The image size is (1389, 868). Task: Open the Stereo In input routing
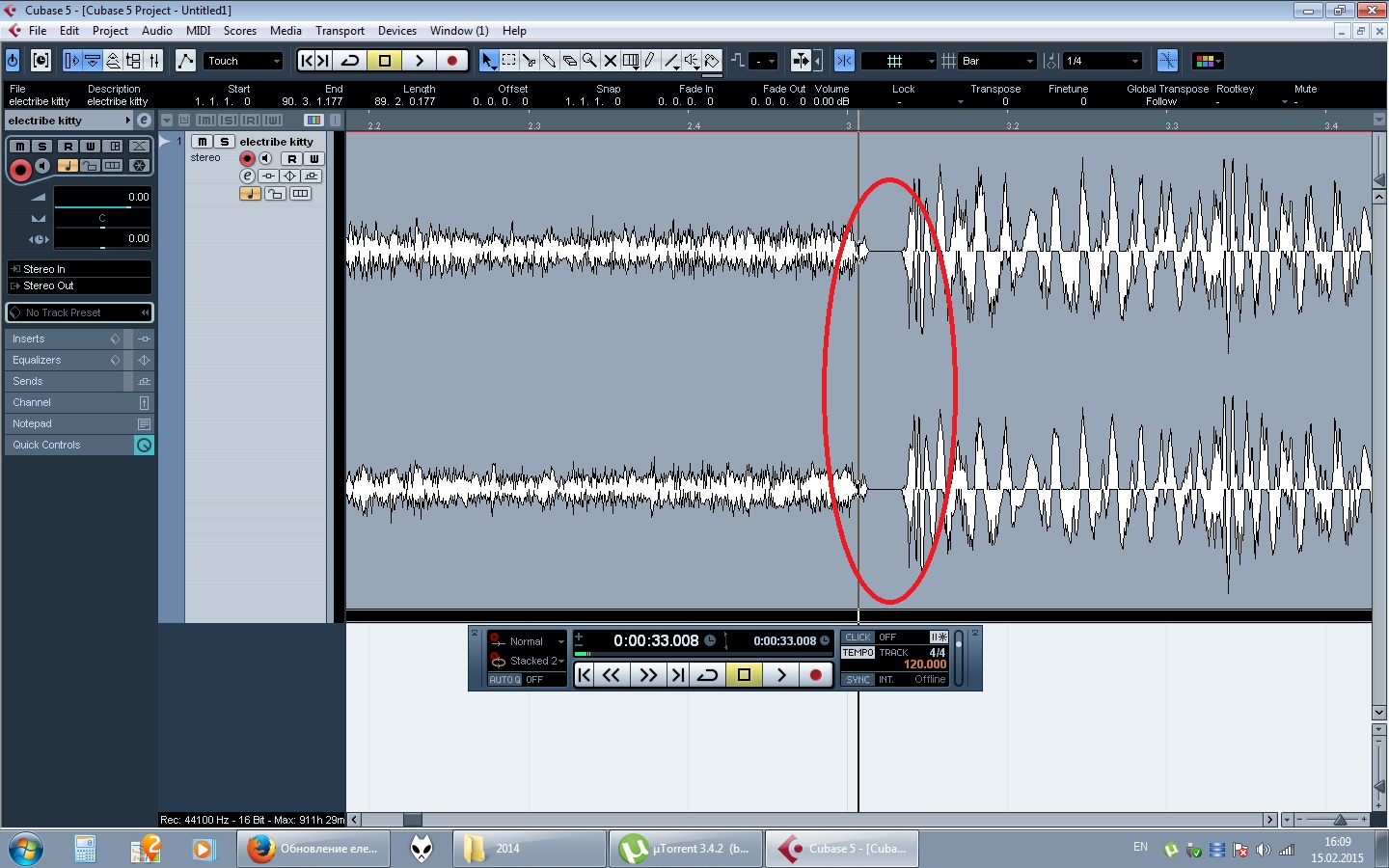coord(79,269)
